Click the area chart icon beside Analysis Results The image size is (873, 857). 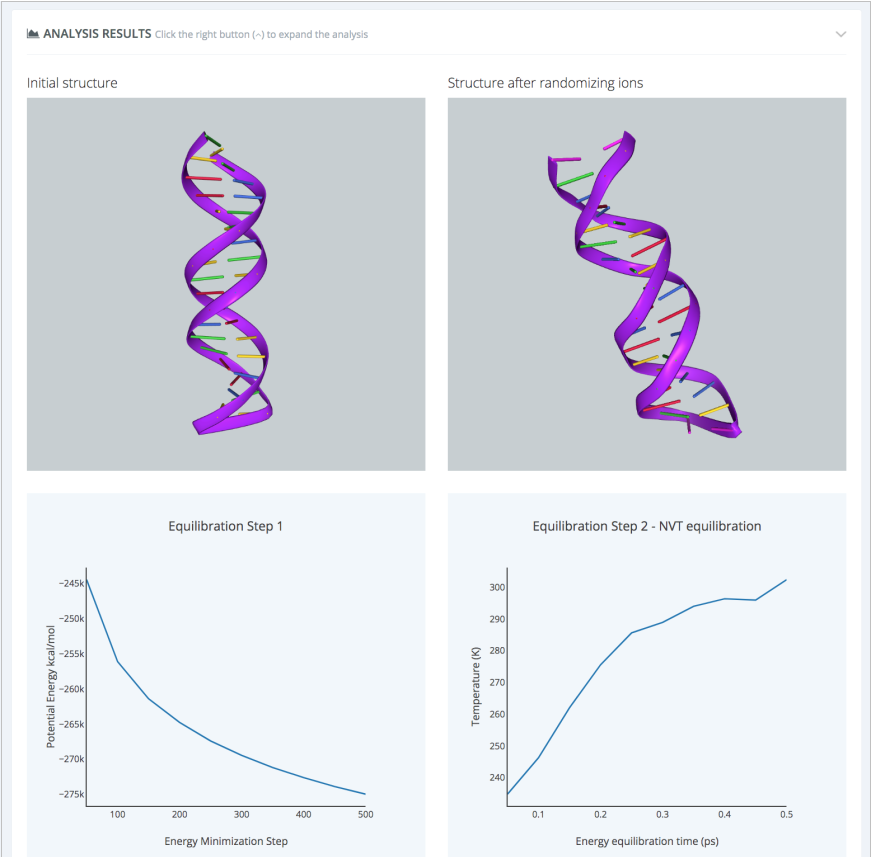click(33, 34)
